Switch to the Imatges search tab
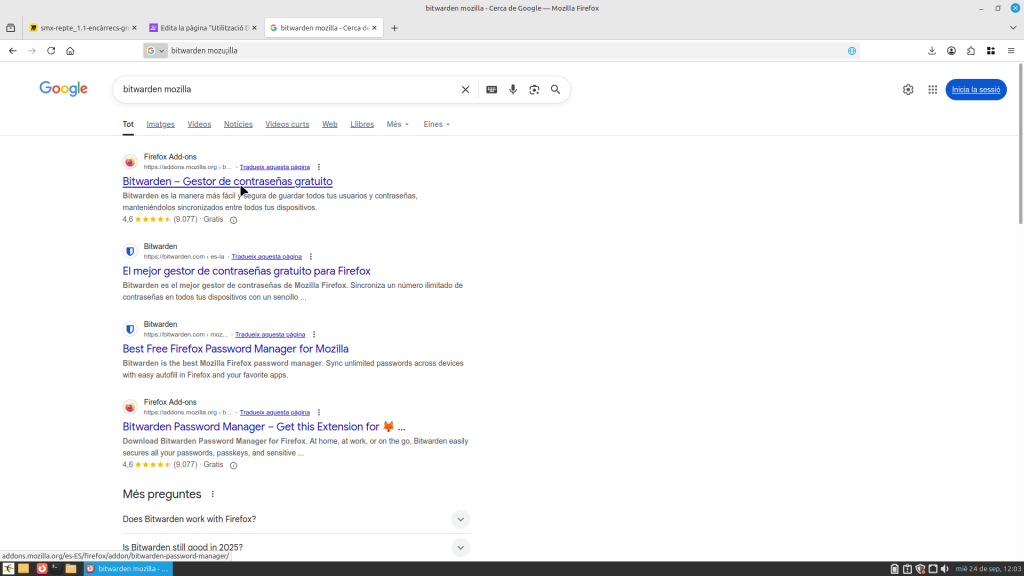1024x576 pixels. point(160,125)
